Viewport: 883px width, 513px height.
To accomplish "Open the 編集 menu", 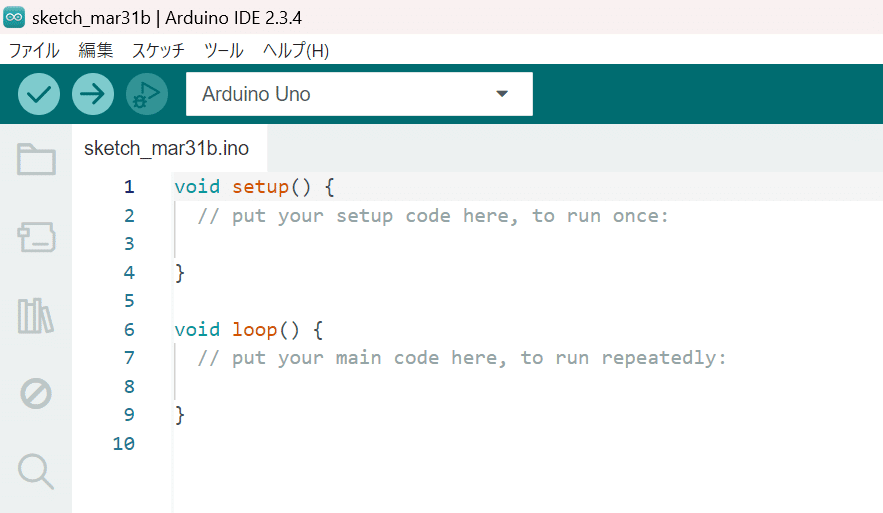I will tap(96, 51).
